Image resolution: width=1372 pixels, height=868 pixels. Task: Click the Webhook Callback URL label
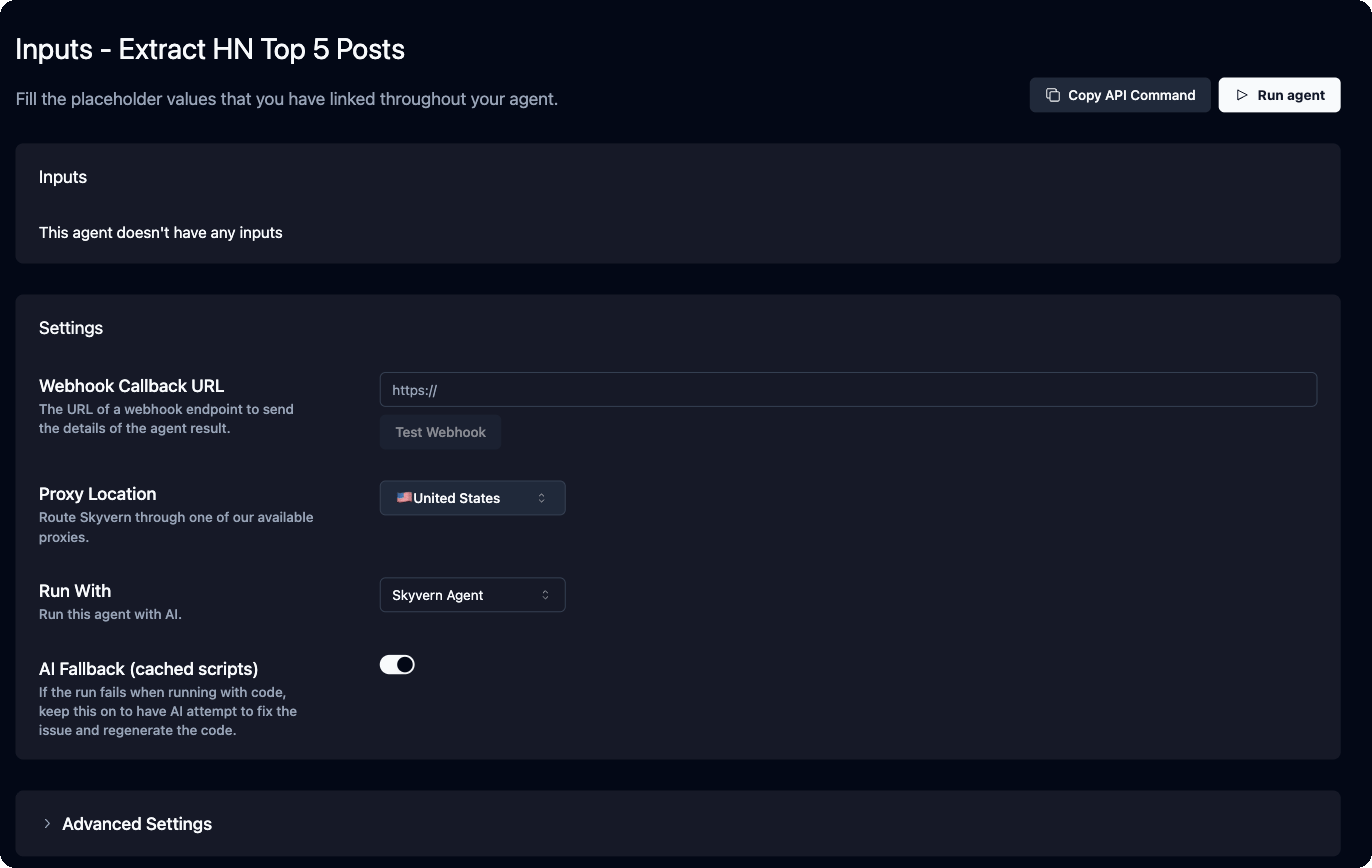click(x=131, y=386)
